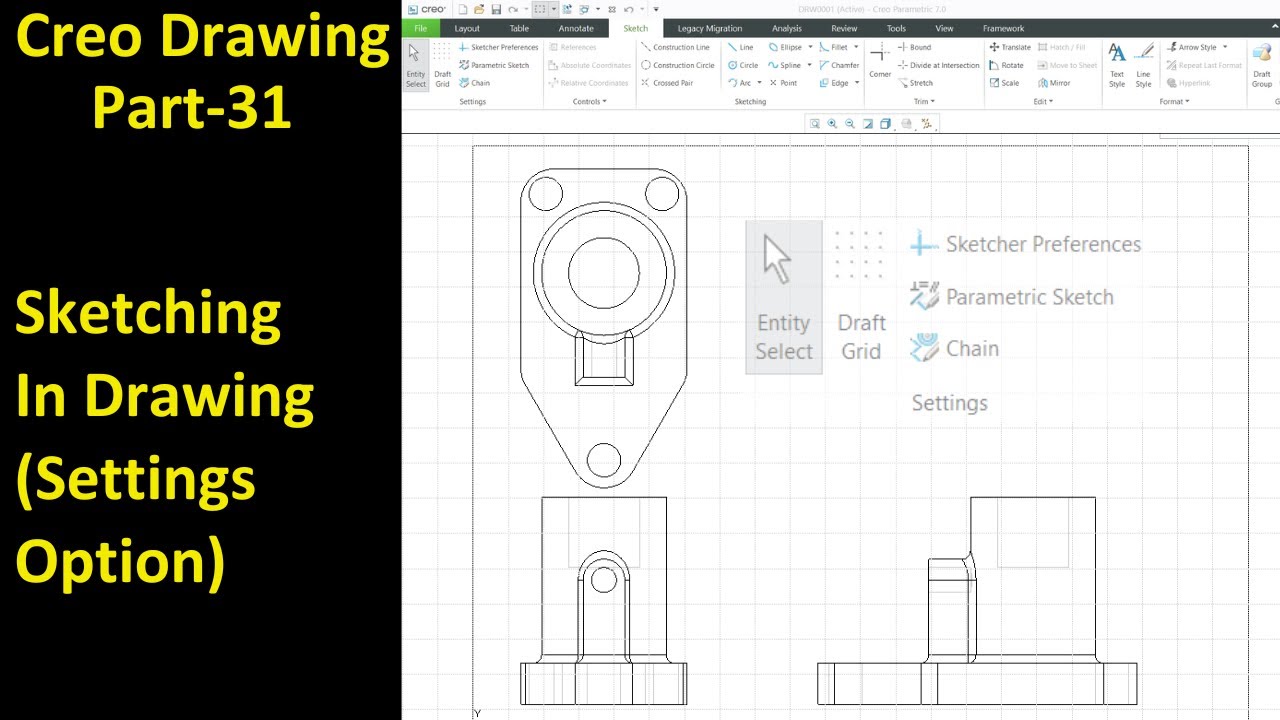Screen dimensions: 1280x720
Task: Click the Scale edit tool
Action: click(1004, 83)
